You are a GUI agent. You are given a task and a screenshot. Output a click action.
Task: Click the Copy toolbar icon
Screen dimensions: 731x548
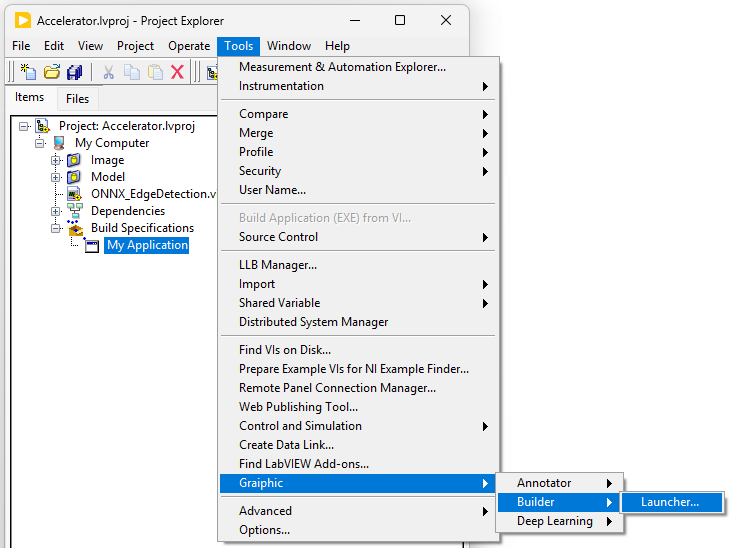(132, 72)
